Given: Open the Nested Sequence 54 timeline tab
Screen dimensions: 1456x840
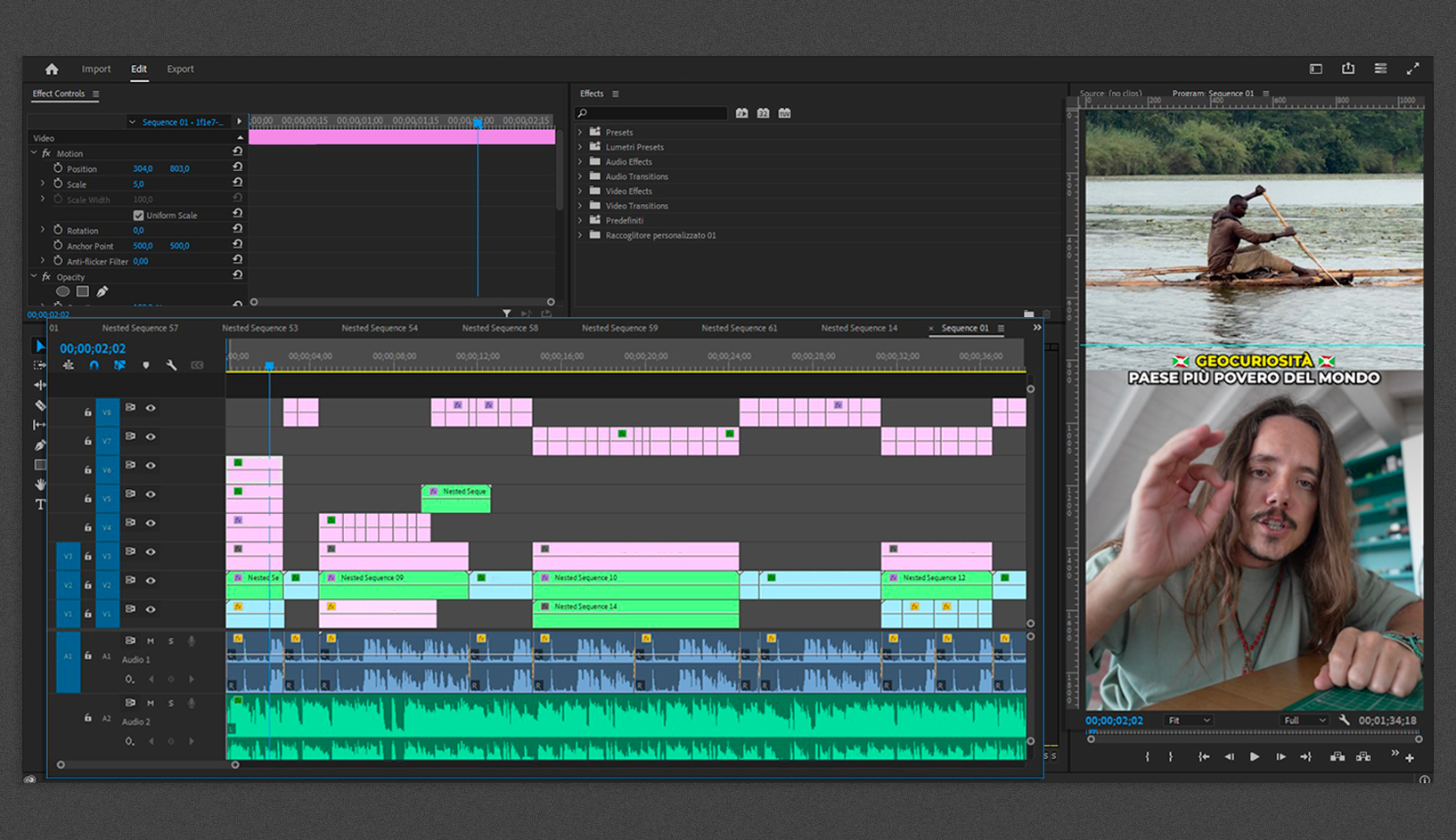Looking at the screenshot, I should 380,328.
